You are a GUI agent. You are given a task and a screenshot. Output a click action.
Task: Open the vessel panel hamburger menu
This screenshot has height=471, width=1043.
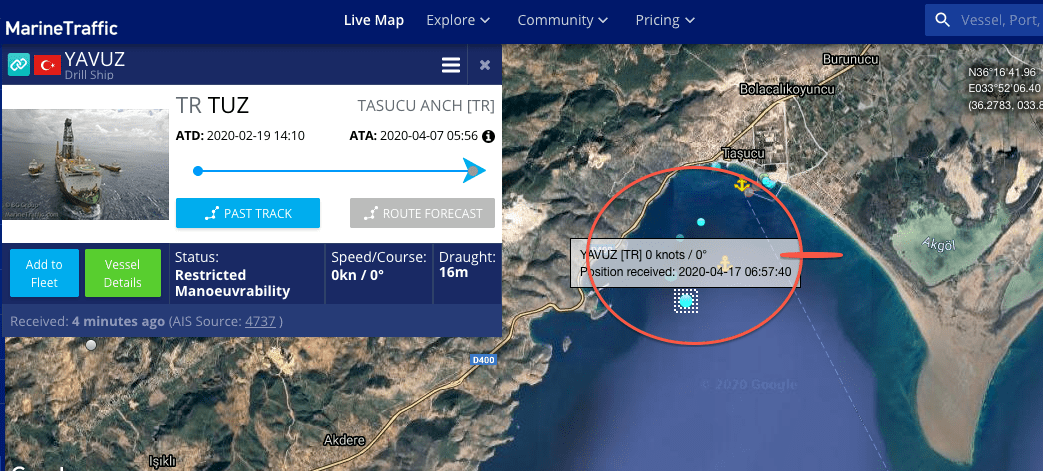pos(451,65)
